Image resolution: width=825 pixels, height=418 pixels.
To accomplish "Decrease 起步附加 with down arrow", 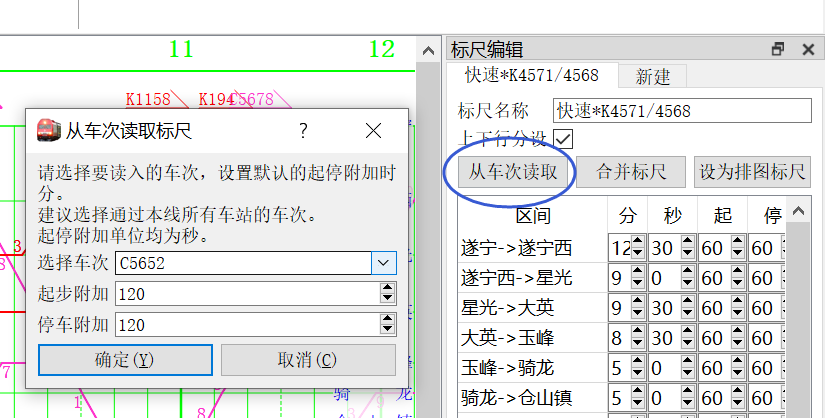I will point(388,299).
